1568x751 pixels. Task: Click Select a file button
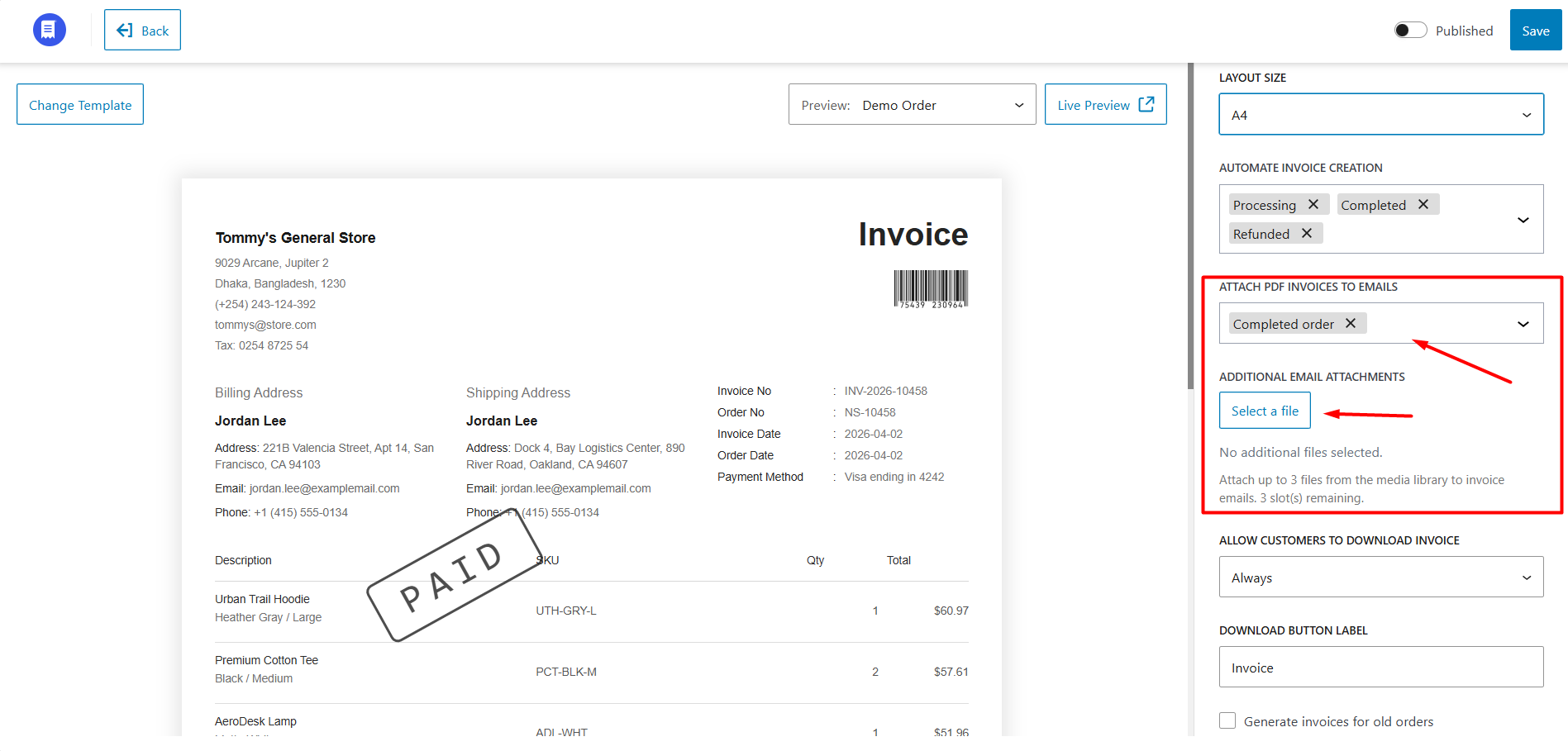point(1265,410)
